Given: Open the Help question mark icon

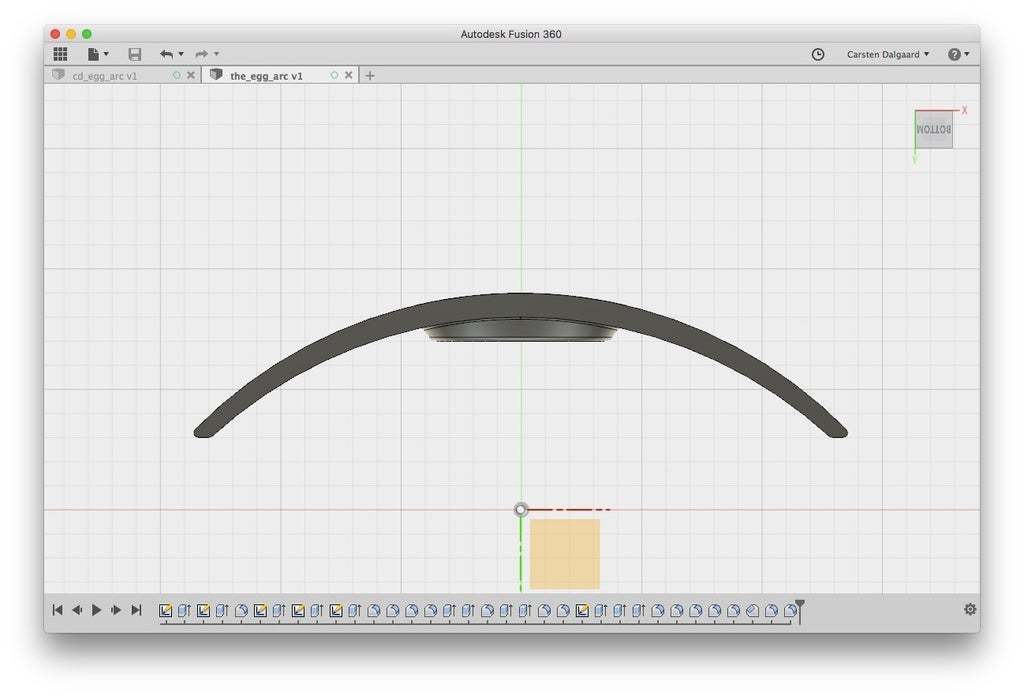Looking at the screenshot, I should tap(954, 54).
